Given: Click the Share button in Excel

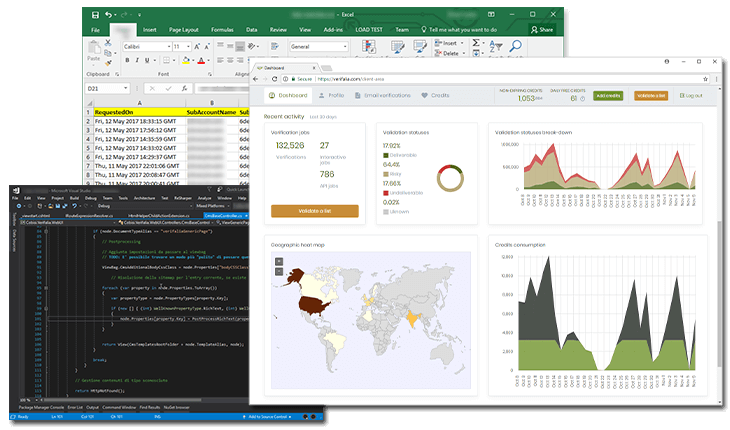Looking at the screenshot, I should (540, 30).
